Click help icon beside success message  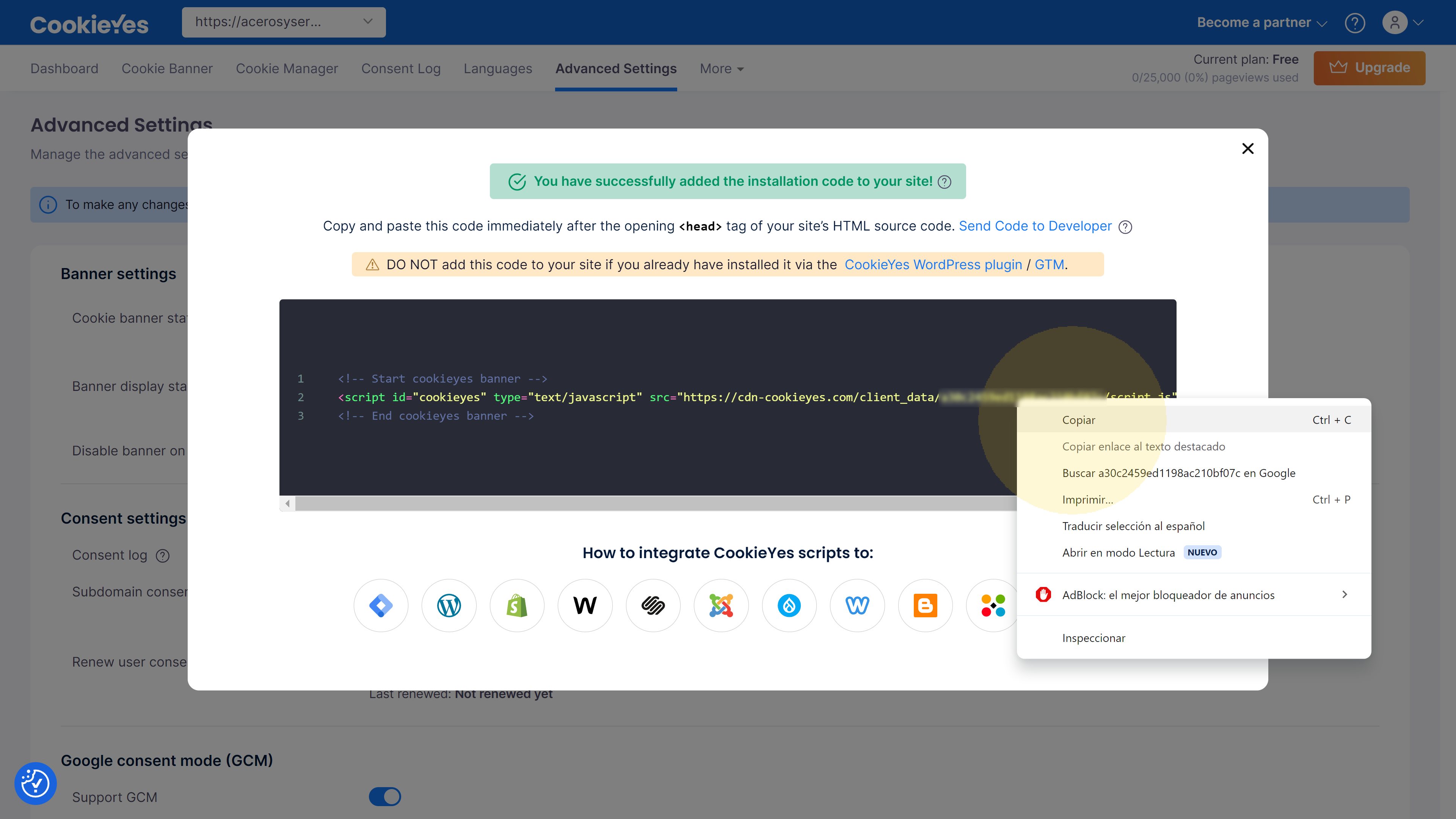pos(945,182)
